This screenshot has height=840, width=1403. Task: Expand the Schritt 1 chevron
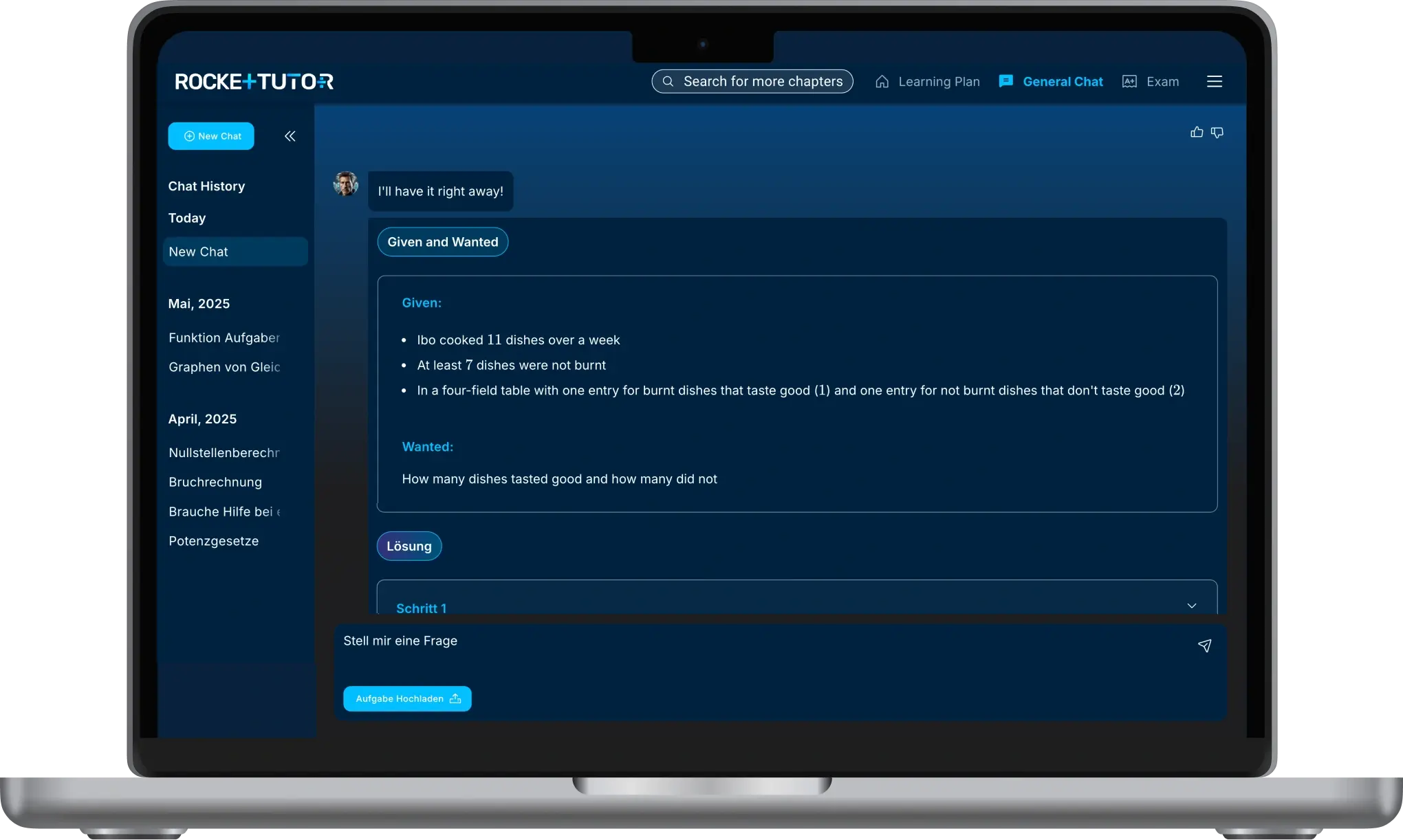coord(1192,606)
